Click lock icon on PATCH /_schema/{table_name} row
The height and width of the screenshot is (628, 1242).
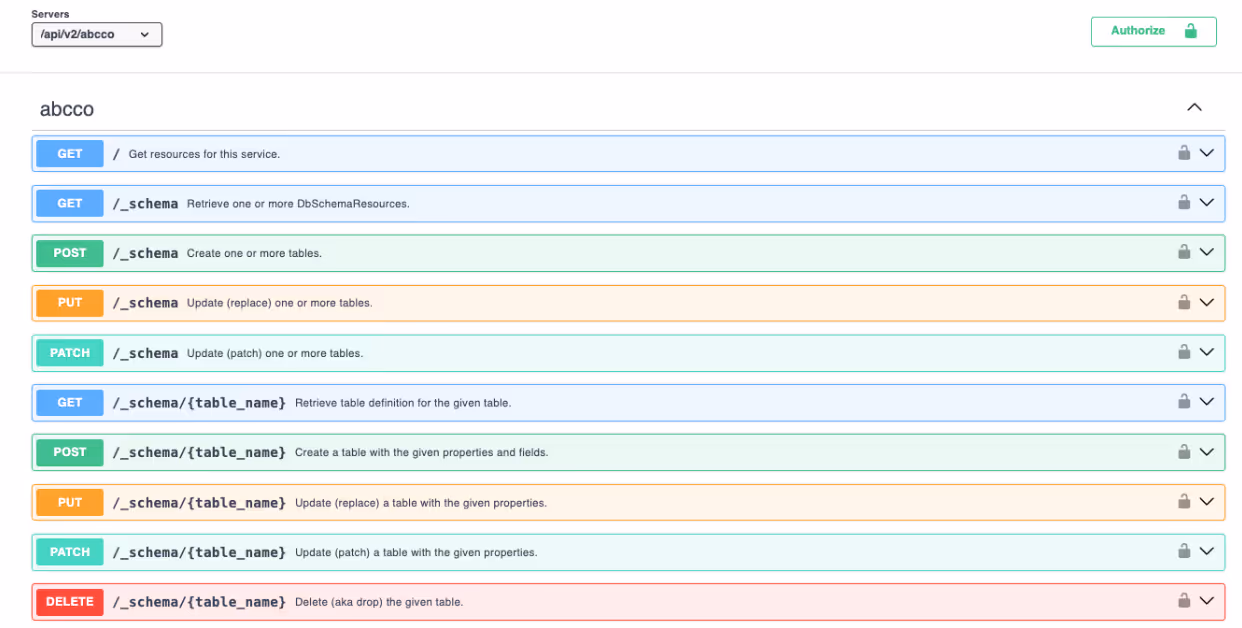coord(1184,551)
